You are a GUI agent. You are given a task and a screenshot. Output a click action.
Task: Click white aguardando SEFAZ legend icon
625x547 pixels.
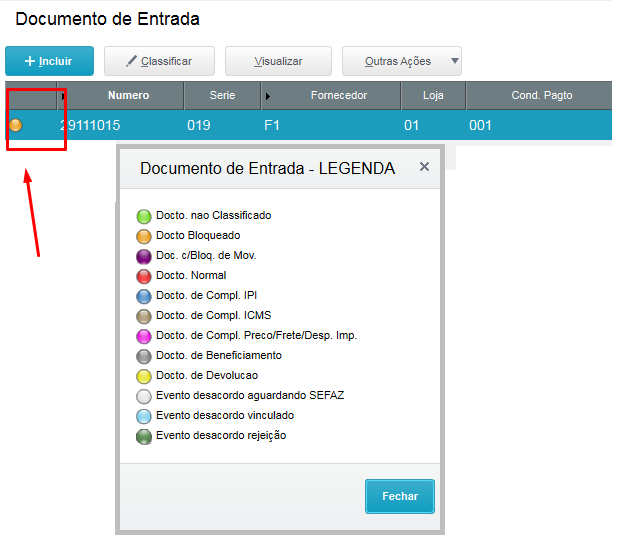(x=144, y=396)
